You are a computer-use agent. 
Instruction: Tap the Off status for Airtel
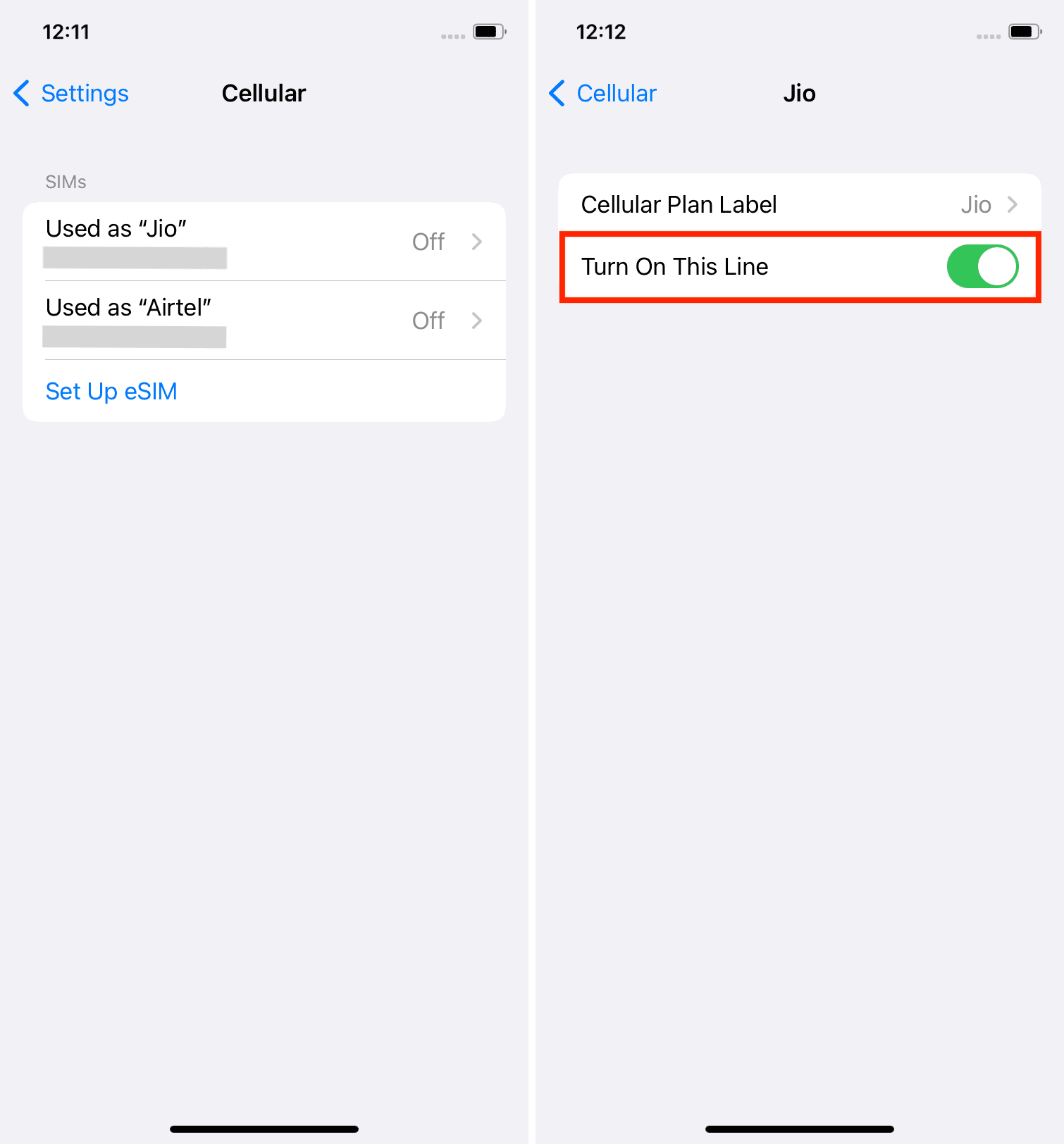tap(428, 321)
